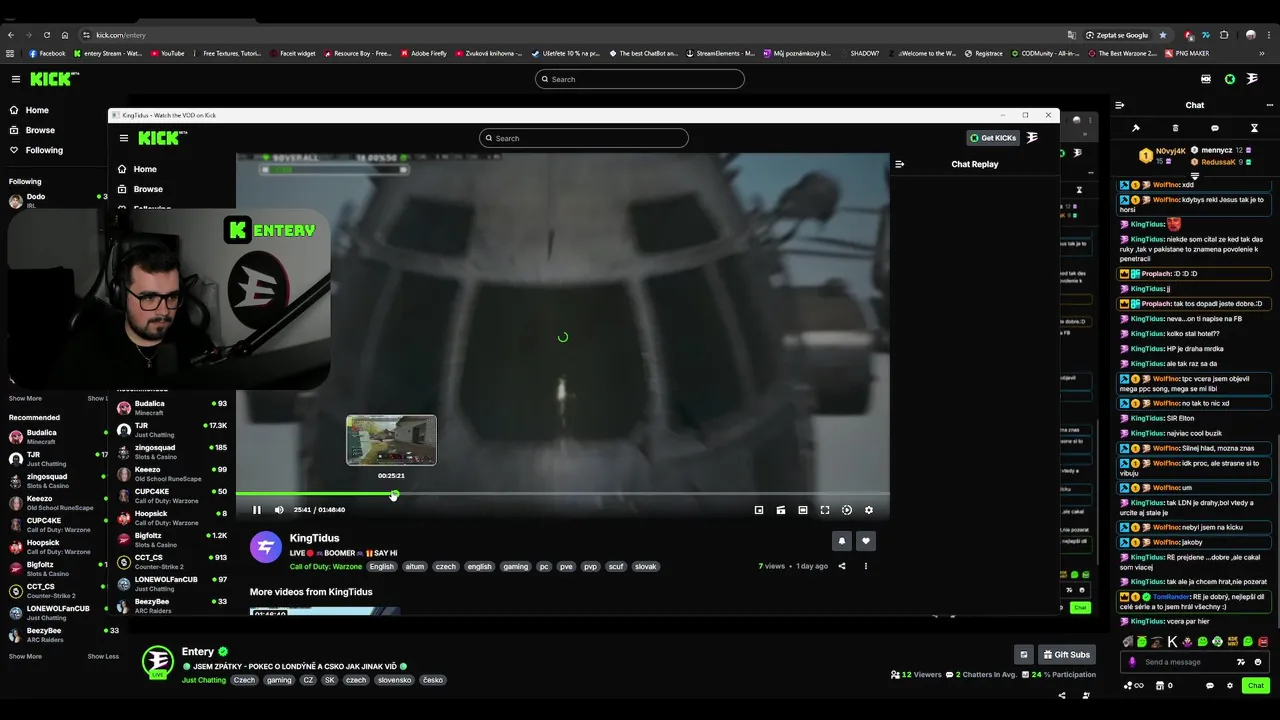Click the translate icon in message box
The height and width of the screenshot is (720, 1280).
click(x=1241, y=662)
